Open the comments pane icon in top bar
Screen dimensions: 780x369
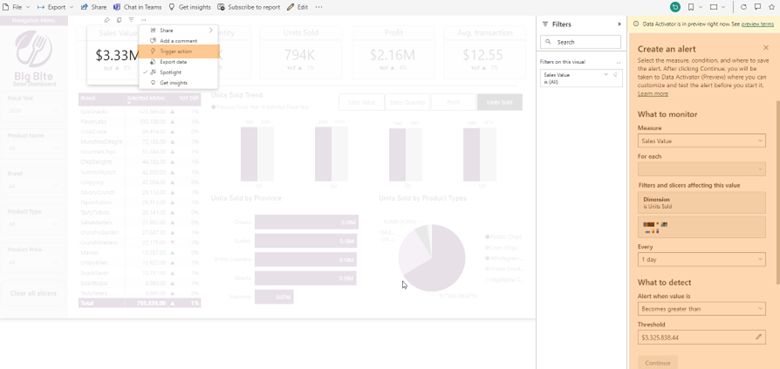758,7
